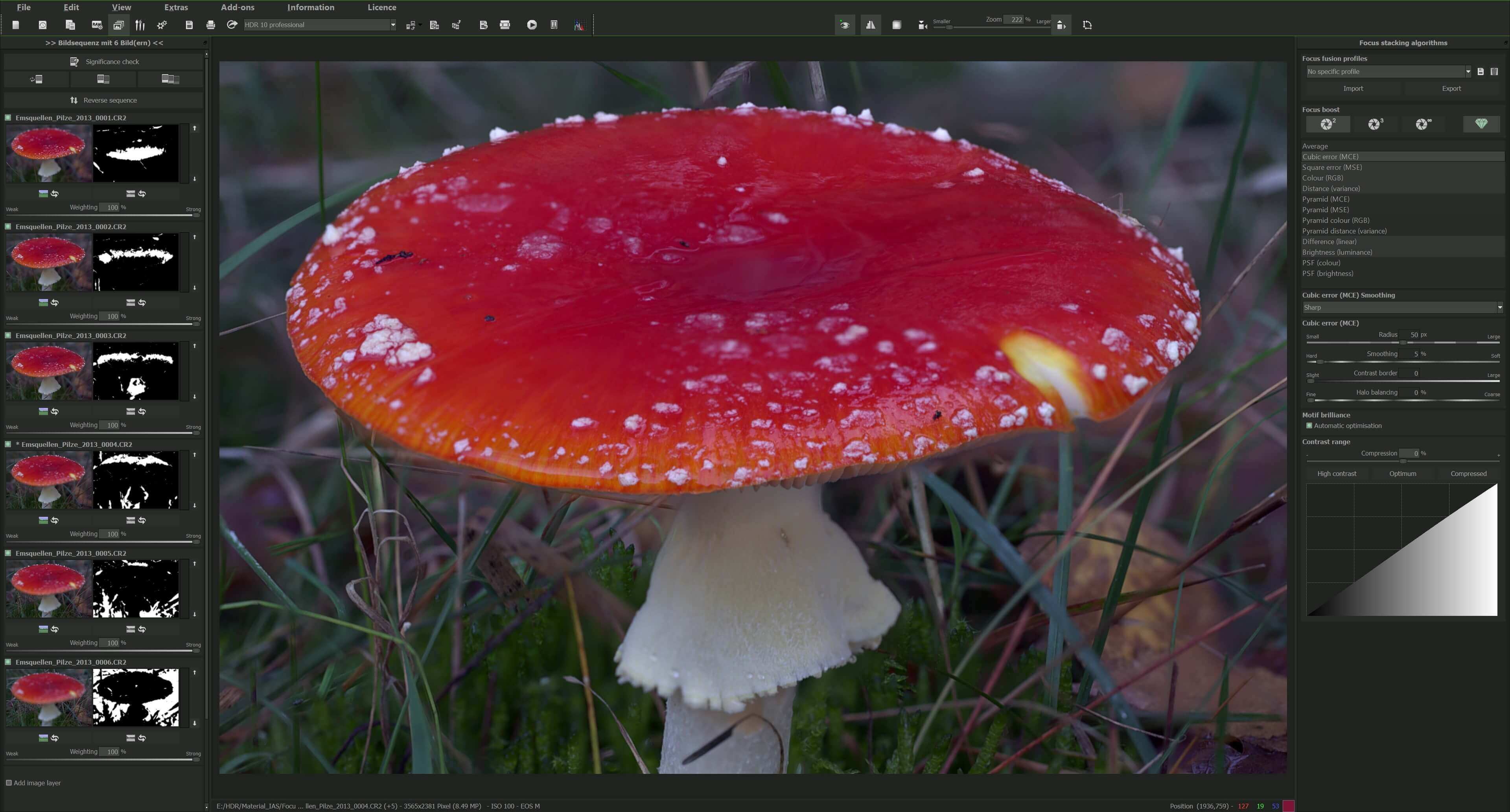Enable Automatic optimisation checkbox
This screenshot has width=1510, height=812.
point(1309,426)
